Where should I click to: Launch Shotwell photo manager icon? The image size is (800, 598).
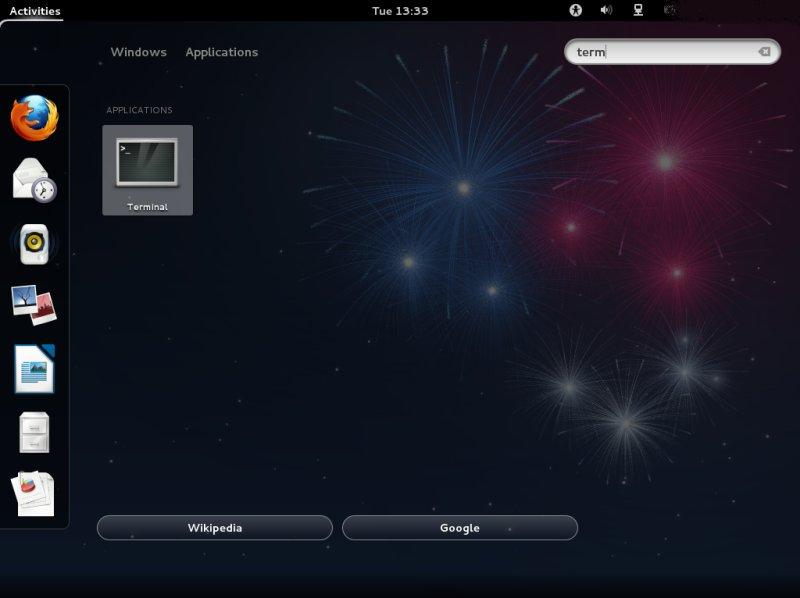point(35,305)
